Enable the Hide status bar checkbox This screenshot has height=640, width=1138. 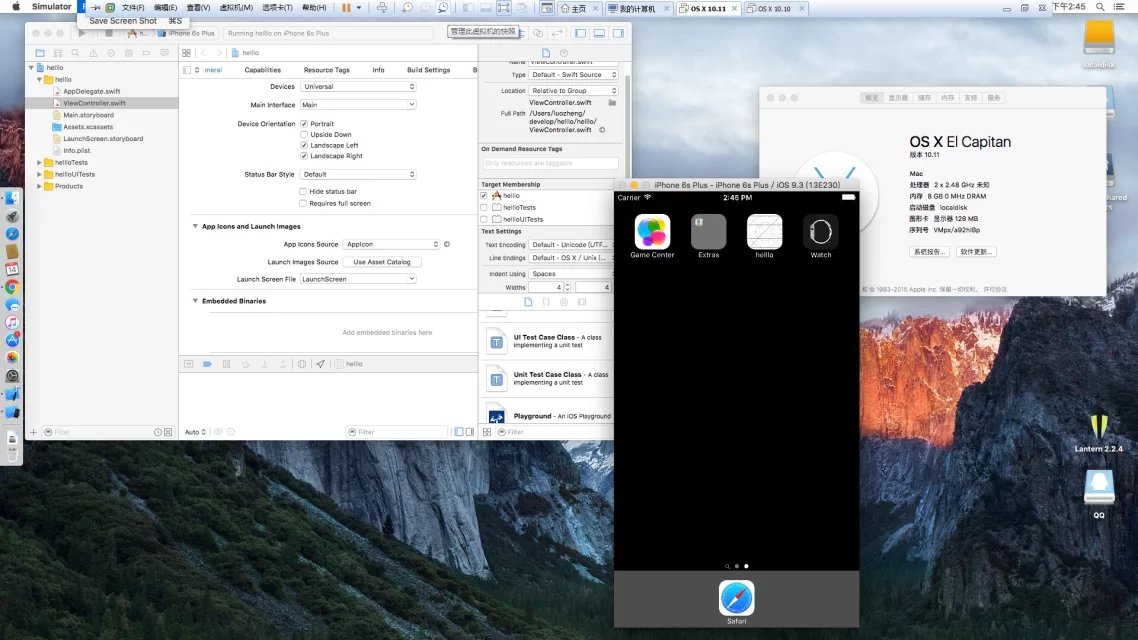303,192
